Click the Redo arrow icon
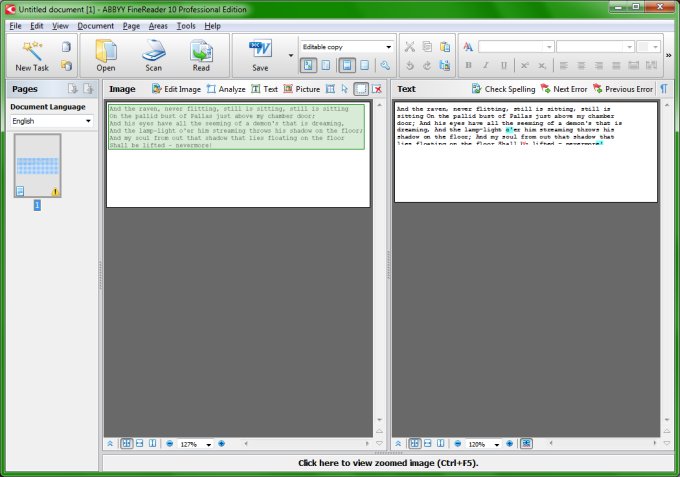This screenshot has width=680, height=477. click(x=427, y=65)
